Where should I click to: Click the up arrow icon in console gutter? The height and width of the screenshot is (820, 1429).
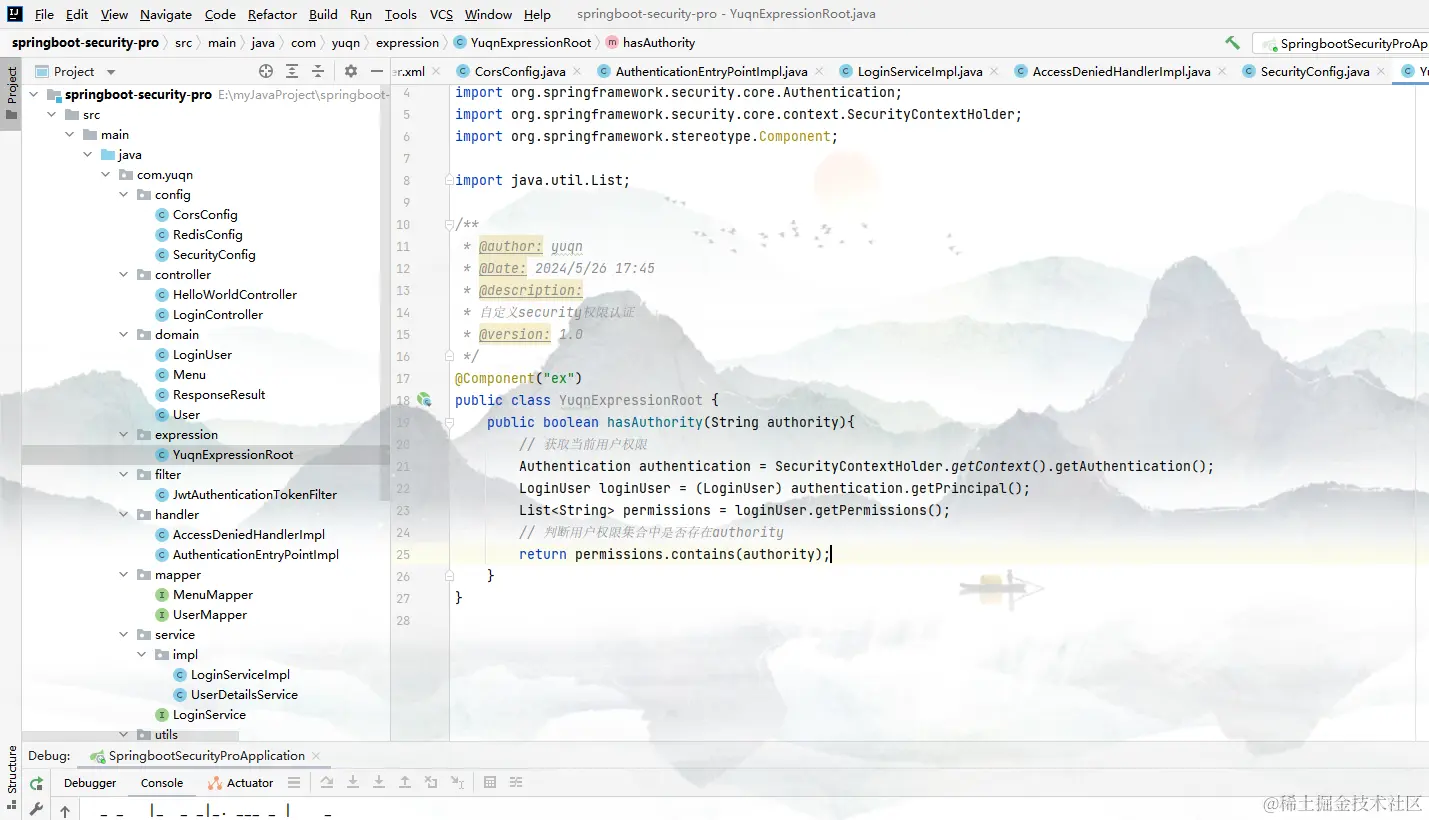65,811
